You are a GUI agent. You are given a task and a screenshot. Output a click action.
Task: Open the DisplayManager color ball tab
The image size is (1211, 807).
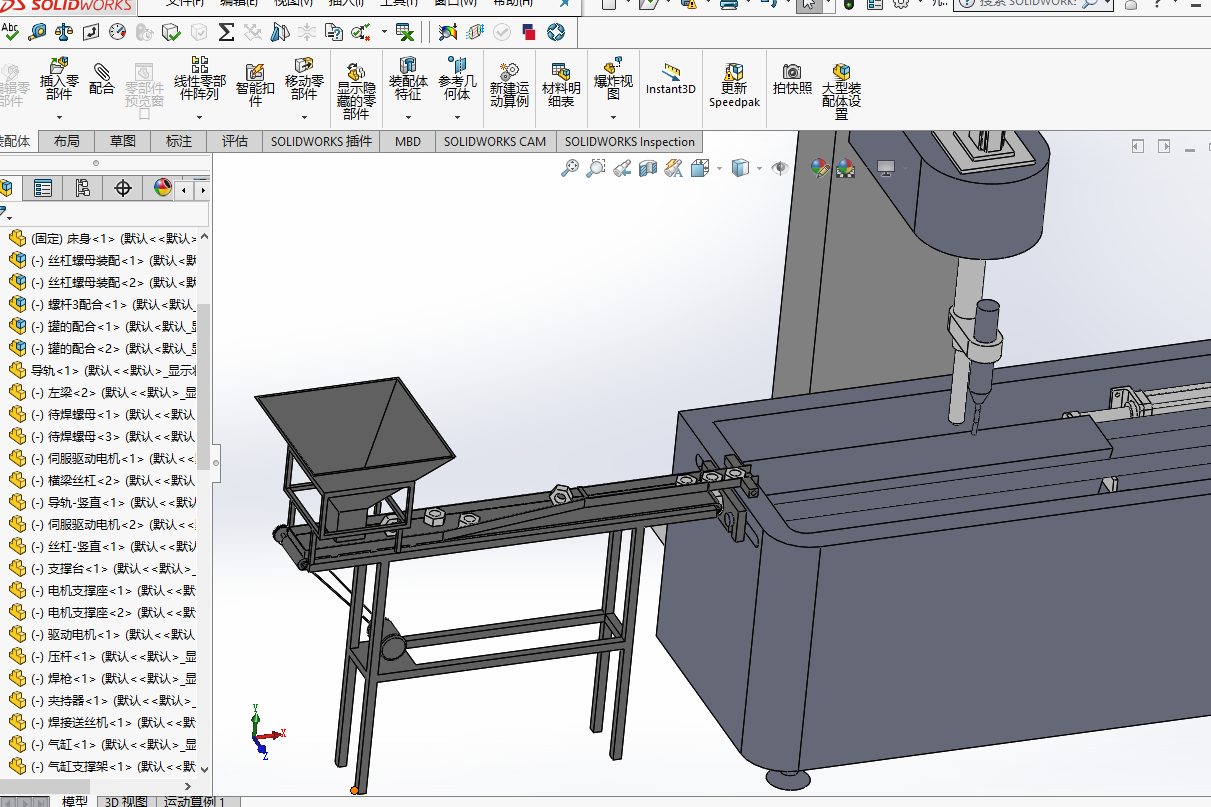[162, 188]
